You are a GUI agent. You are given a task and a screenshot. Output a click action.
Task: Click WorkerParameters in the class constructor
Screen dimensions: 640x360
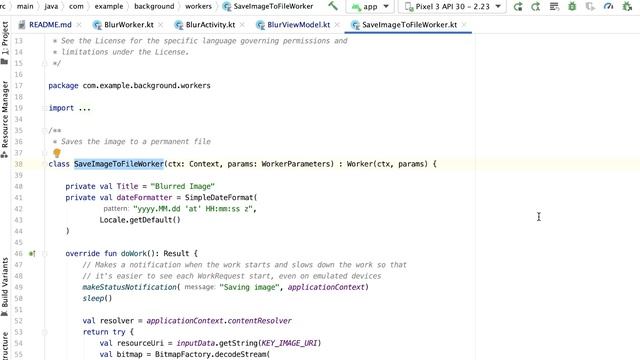pyautogui.click(x=296, y=164)
